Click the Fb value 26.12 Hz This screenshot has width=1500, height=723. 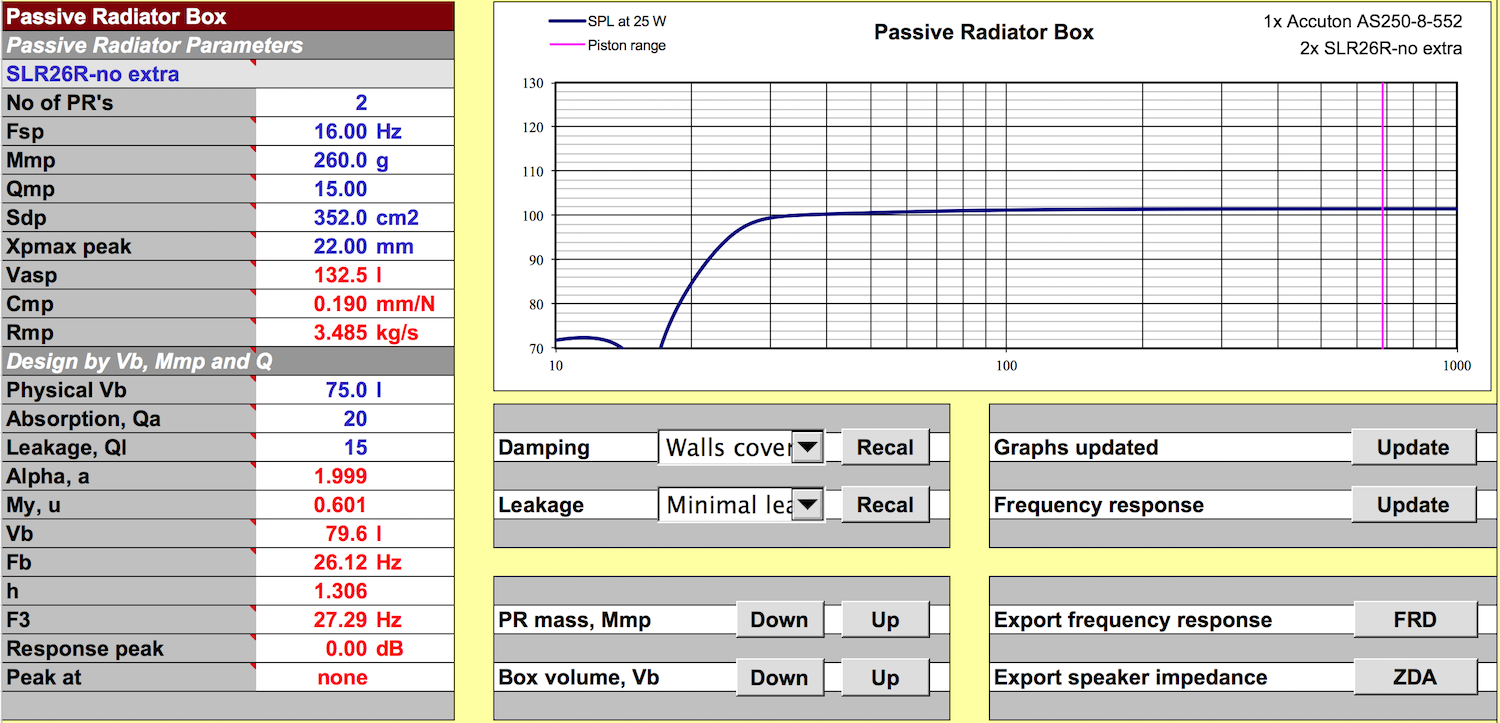(x=355, y=563)
